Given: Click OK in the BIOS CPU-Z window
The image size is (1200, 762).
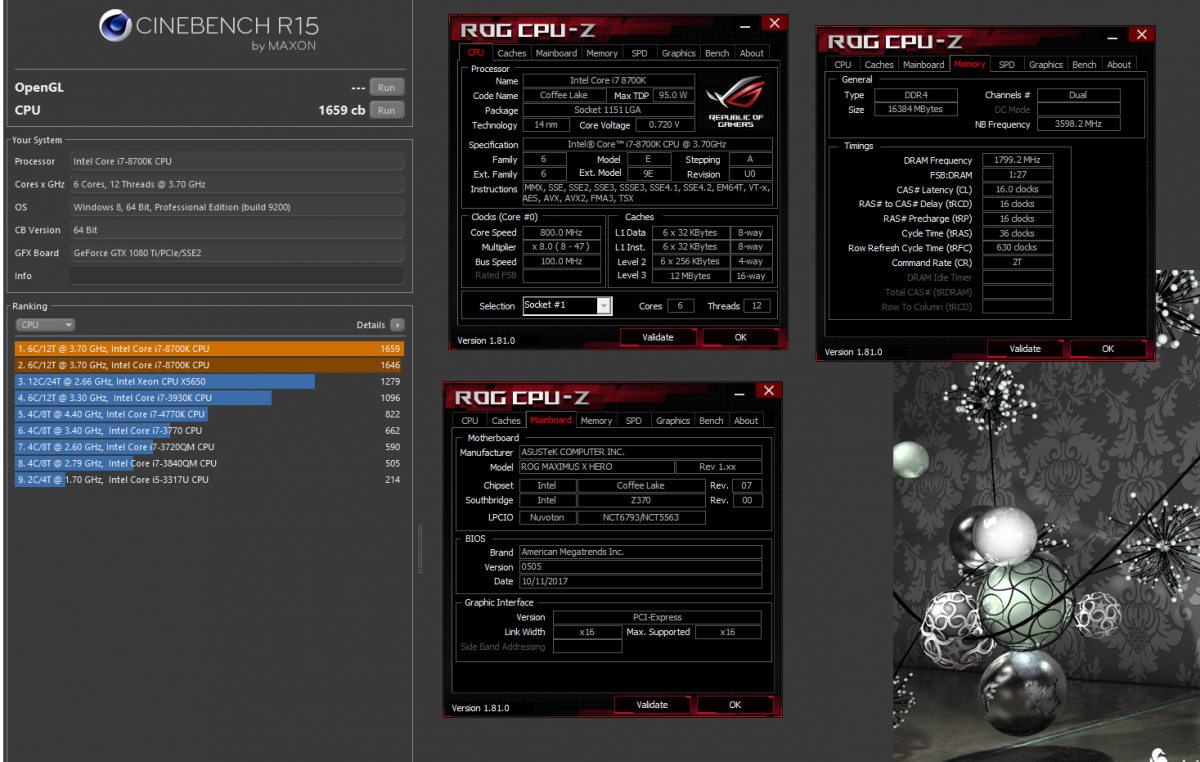Looking at the screenshot, I should pyautogui.click(x=735, y=705).
